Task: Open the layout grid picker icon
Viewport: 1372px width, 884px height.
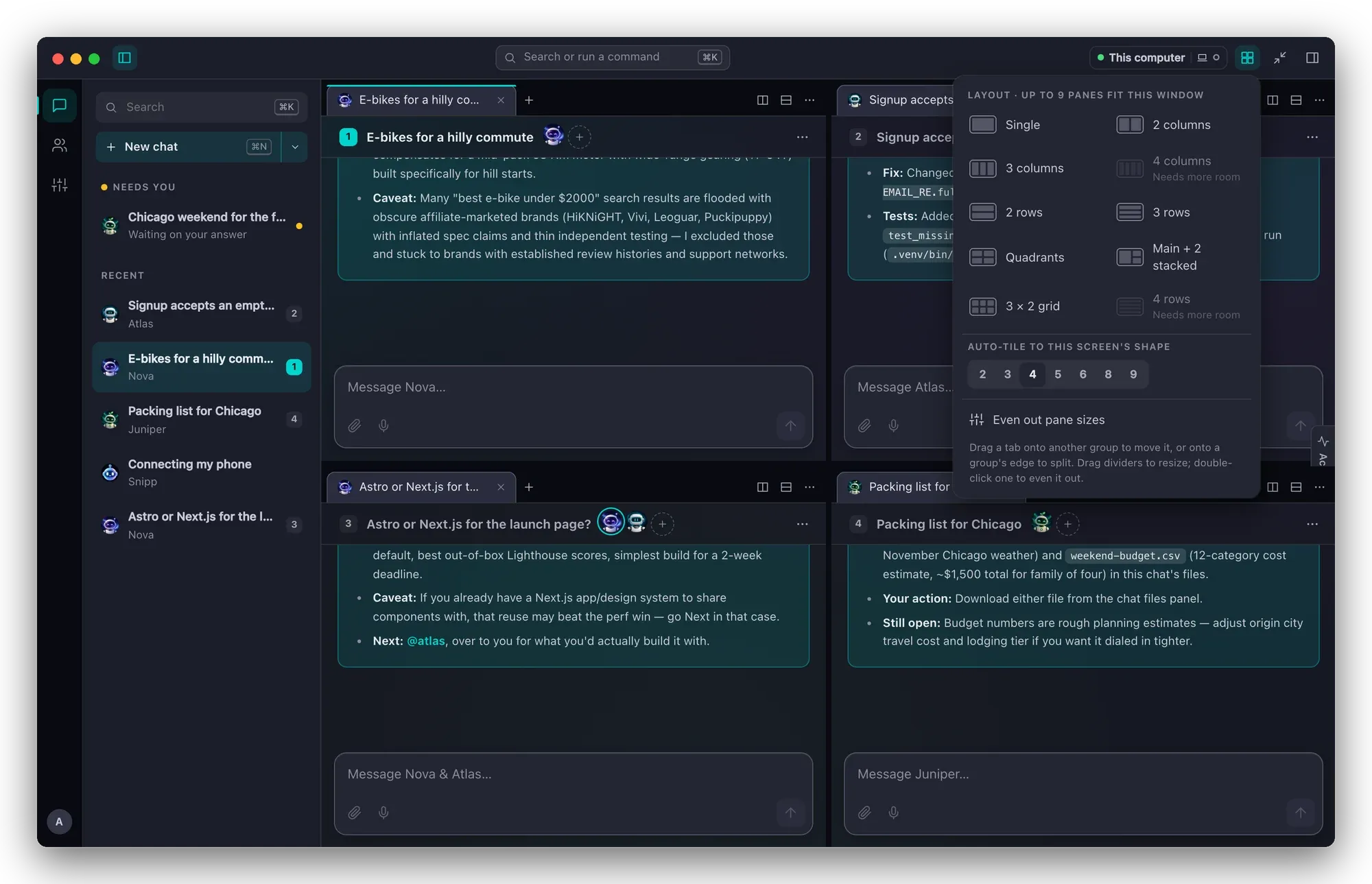Action: 1247,58
